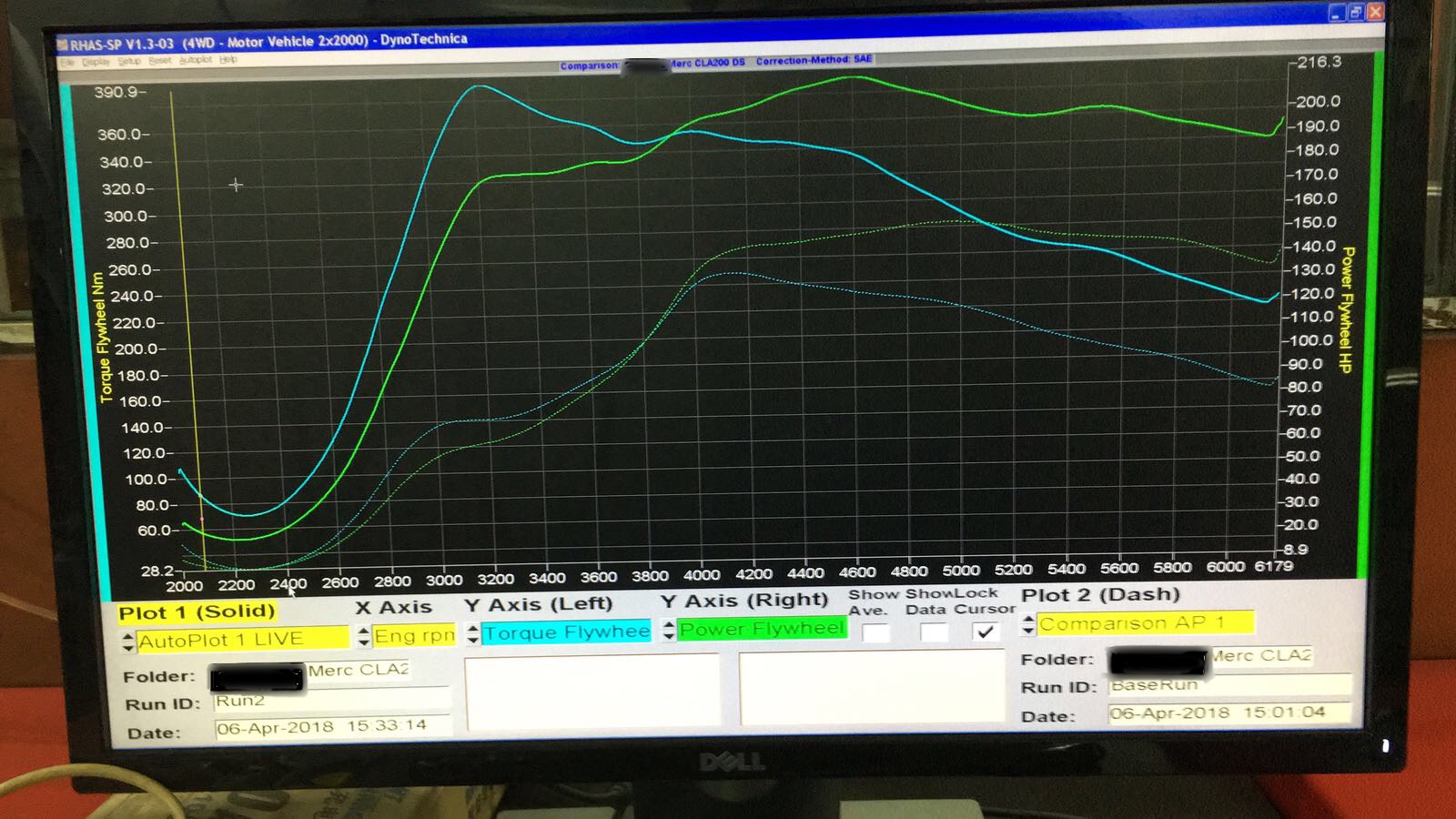The width and height of the screenshot is (1456, 819).
Task: Step the X Axis Eng rpm selector arrows
Action: click(364, 636)
